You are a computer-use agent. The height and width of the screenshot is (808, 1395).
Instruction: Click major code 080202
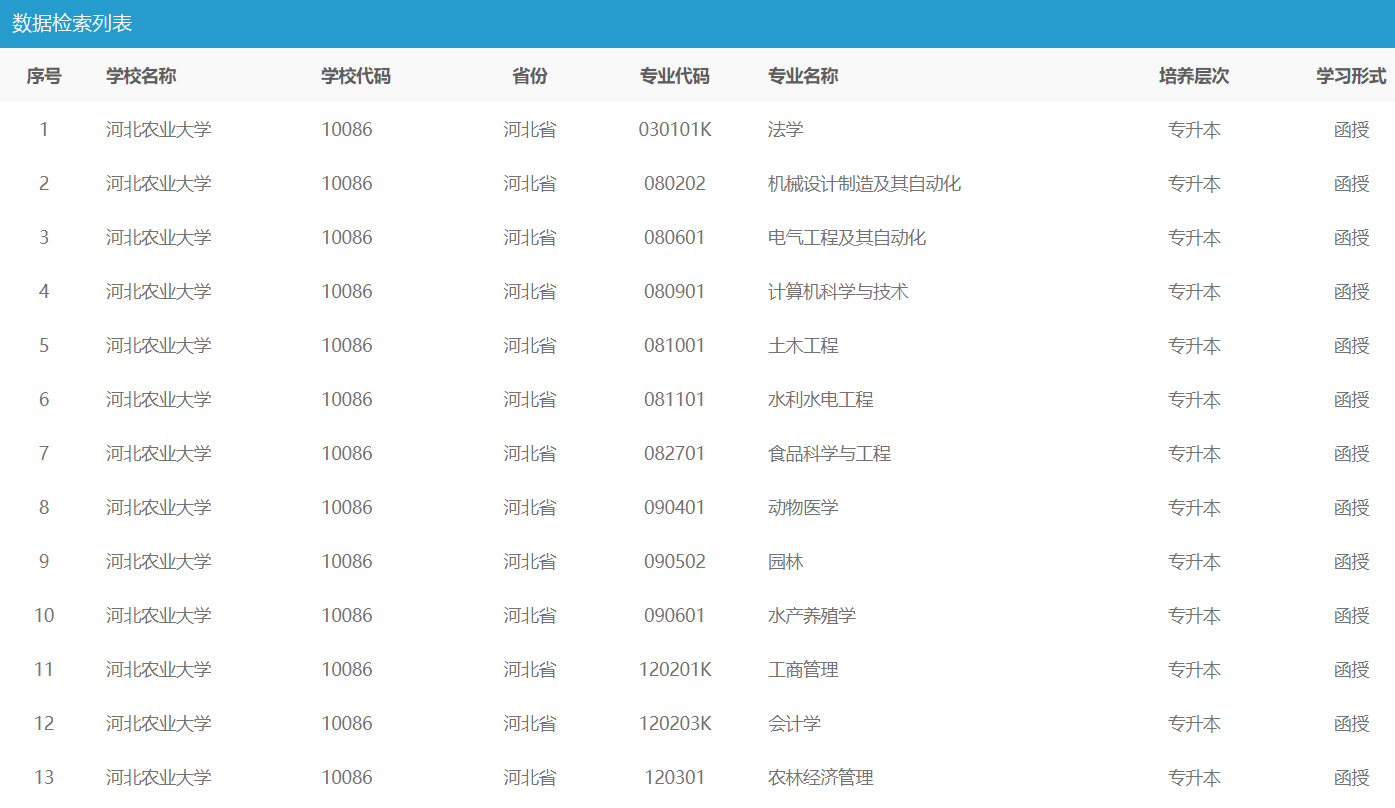click(x=675, y=184)
